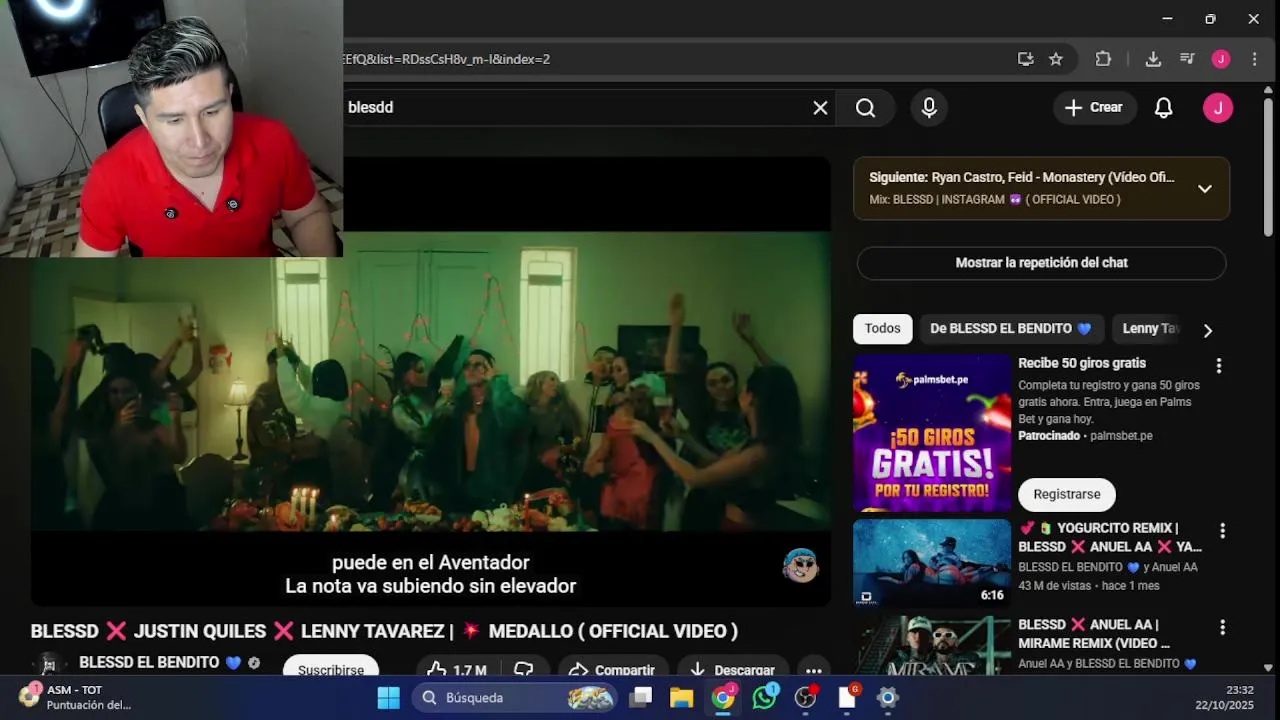
Task: Open the Recibe 50 giros gratis ad title
Action: point(1082,363)
